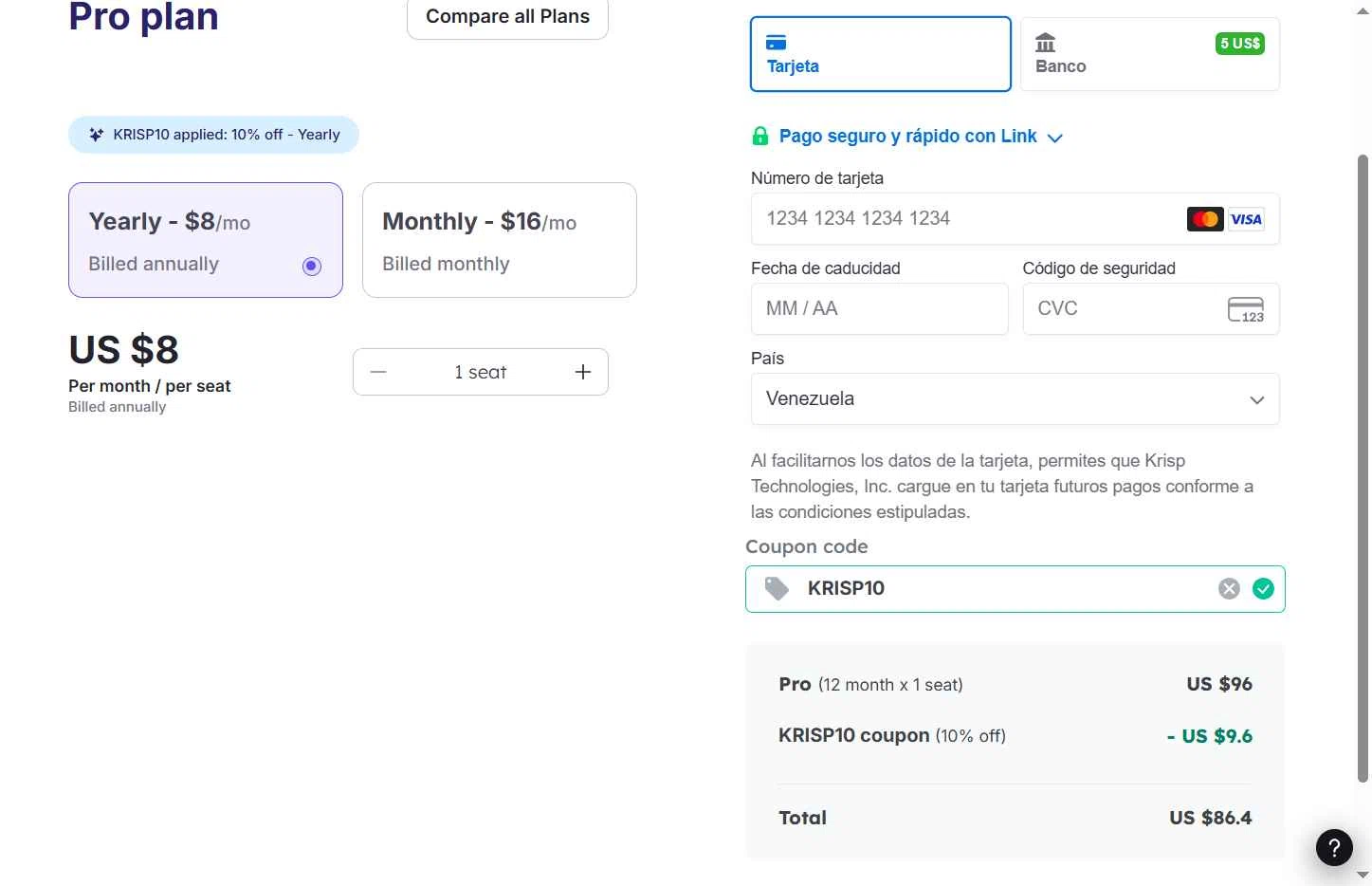Click the sparkle icon in the KRISP10 badge

[96, 135]
